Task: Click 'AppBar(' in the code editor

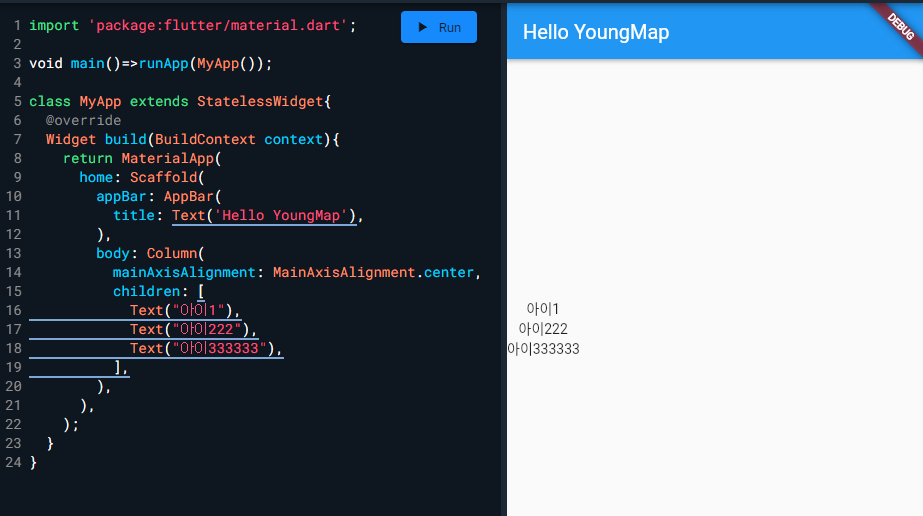Action: 192,197
